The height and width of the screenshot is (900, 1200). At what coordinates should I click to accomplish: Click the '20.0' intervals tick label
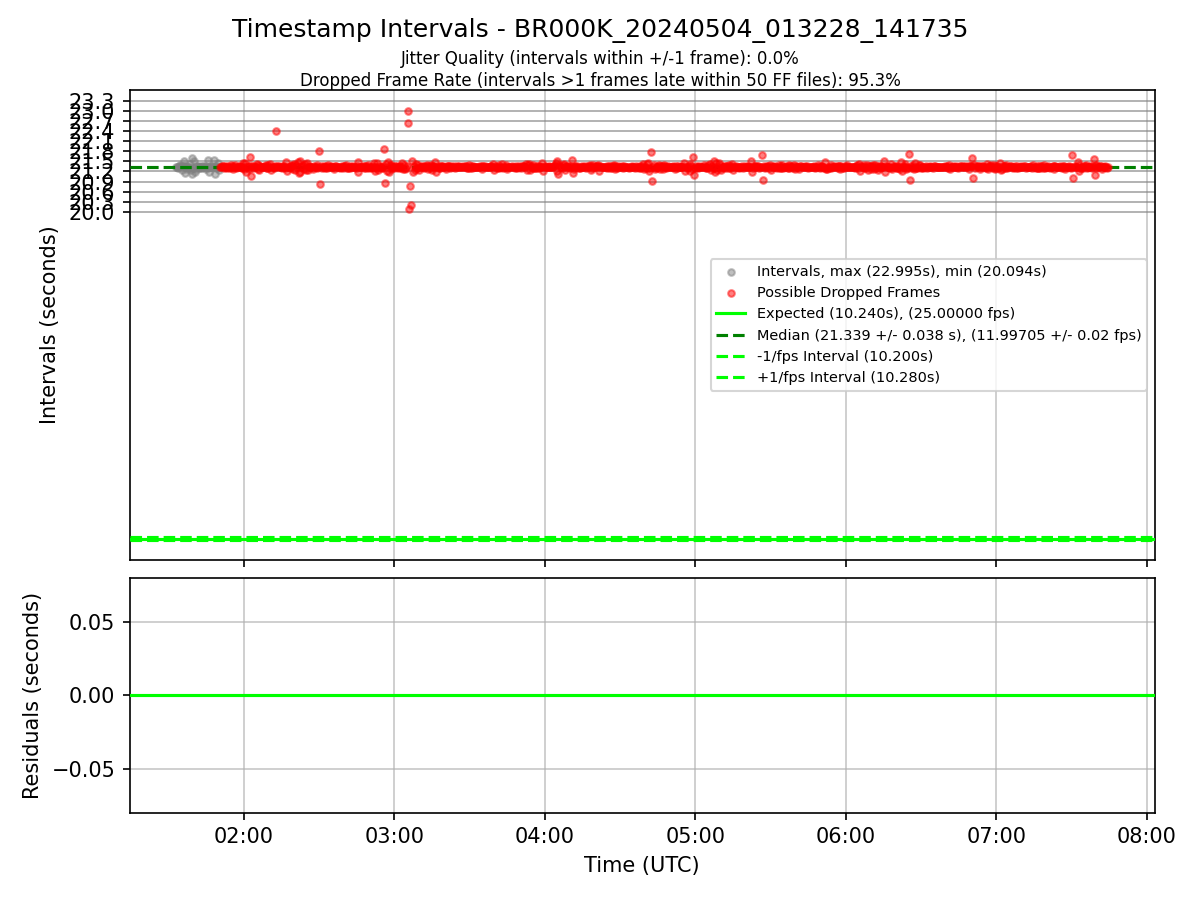click(x=92, y=212)
